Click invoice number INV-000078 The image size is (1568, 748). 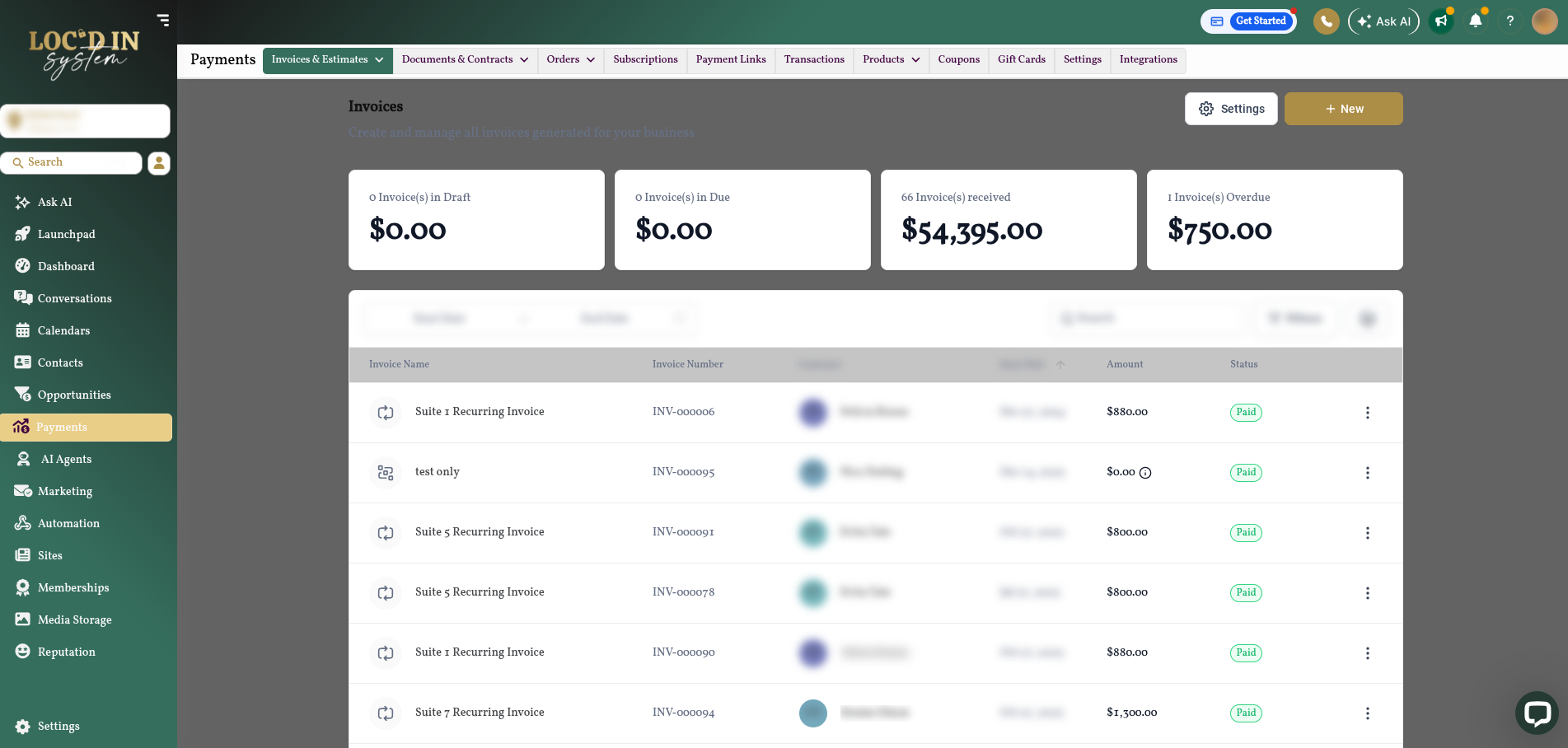tap(683, 592)
